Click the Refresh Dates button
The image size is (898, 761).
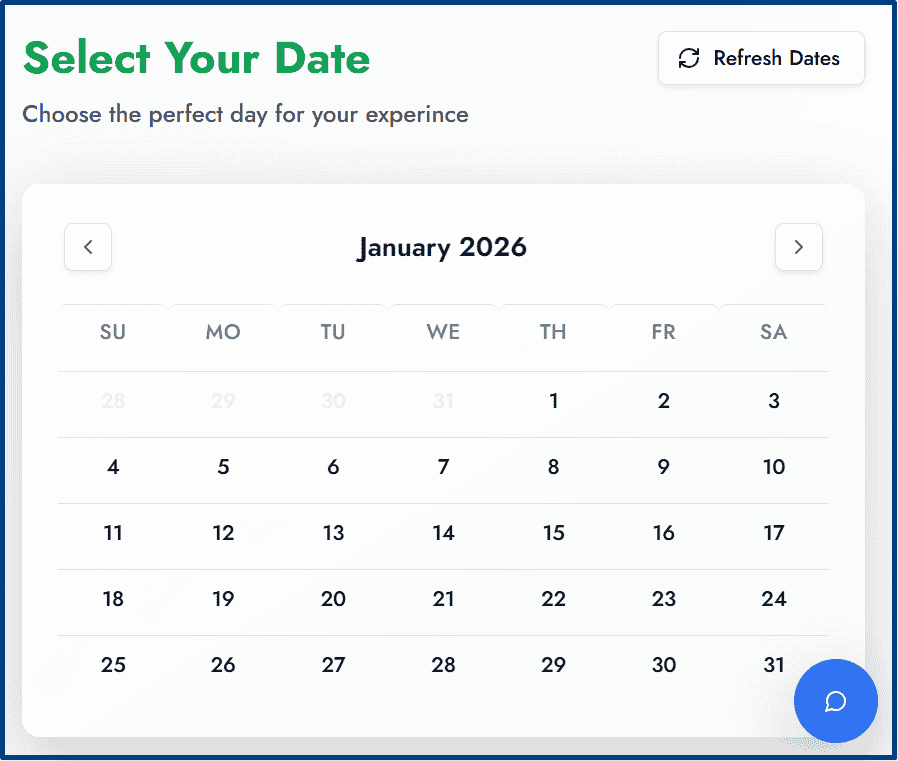click(761, 58)
